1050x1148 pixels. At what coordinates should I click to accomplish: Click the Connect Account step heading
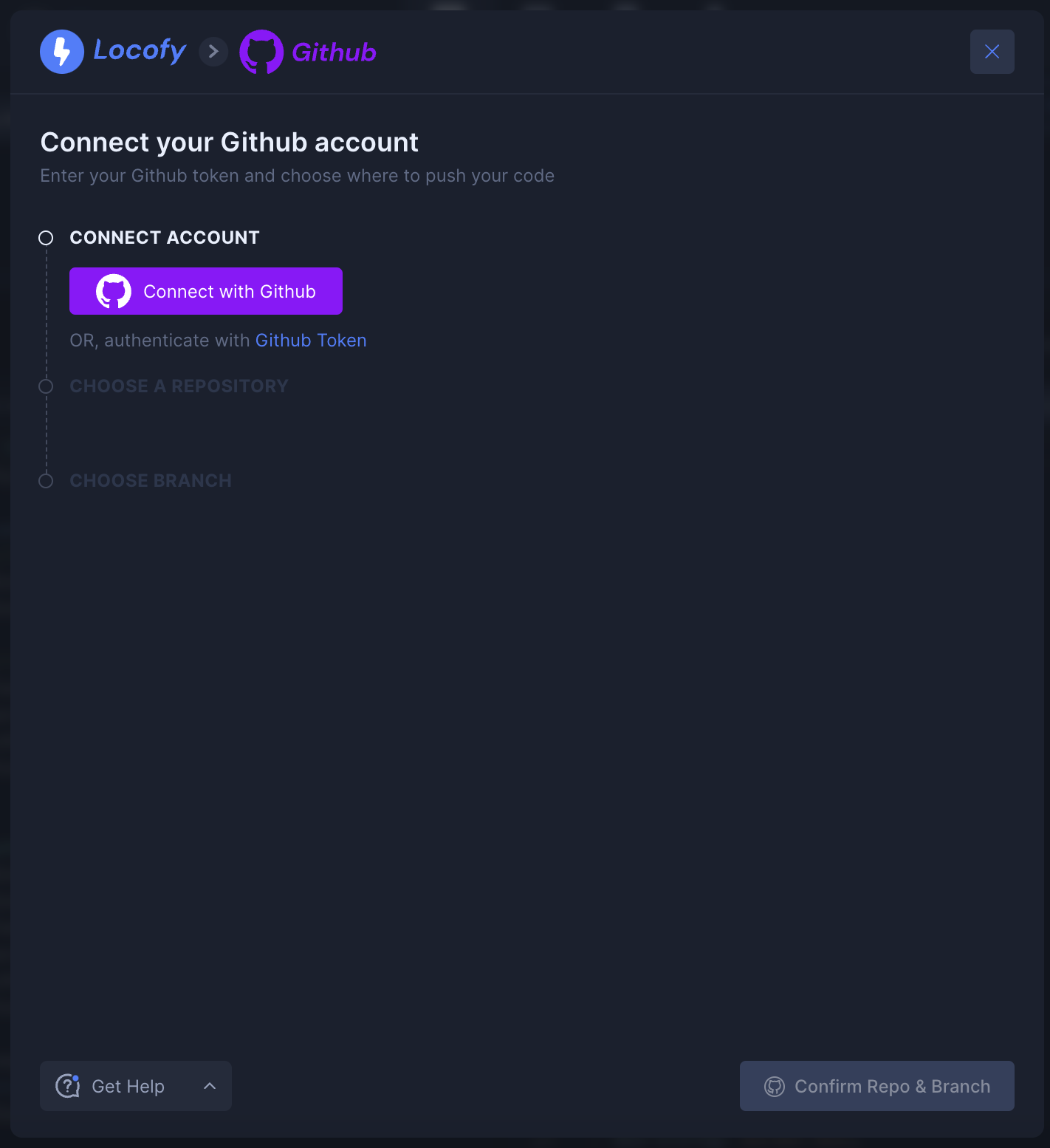pyautogui.click(x=165, y=238)
